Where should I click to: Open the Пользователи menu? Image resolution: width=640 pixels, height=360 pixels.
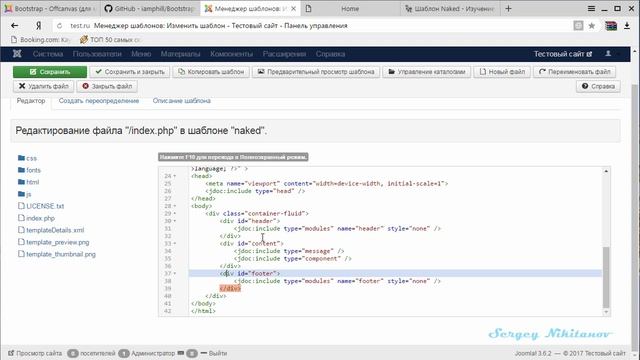click(x=97, y=54)
